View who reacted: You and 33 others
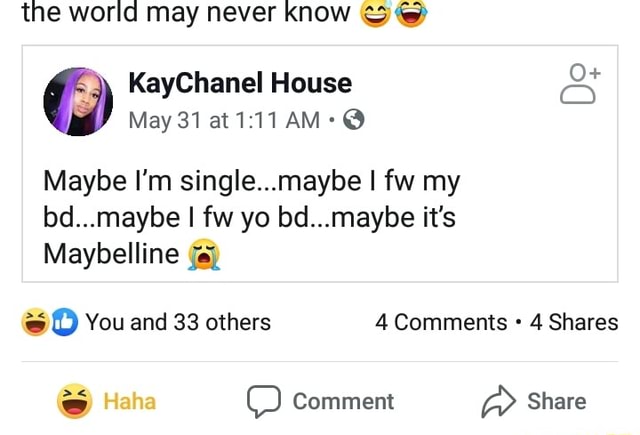 pos(178,322)
